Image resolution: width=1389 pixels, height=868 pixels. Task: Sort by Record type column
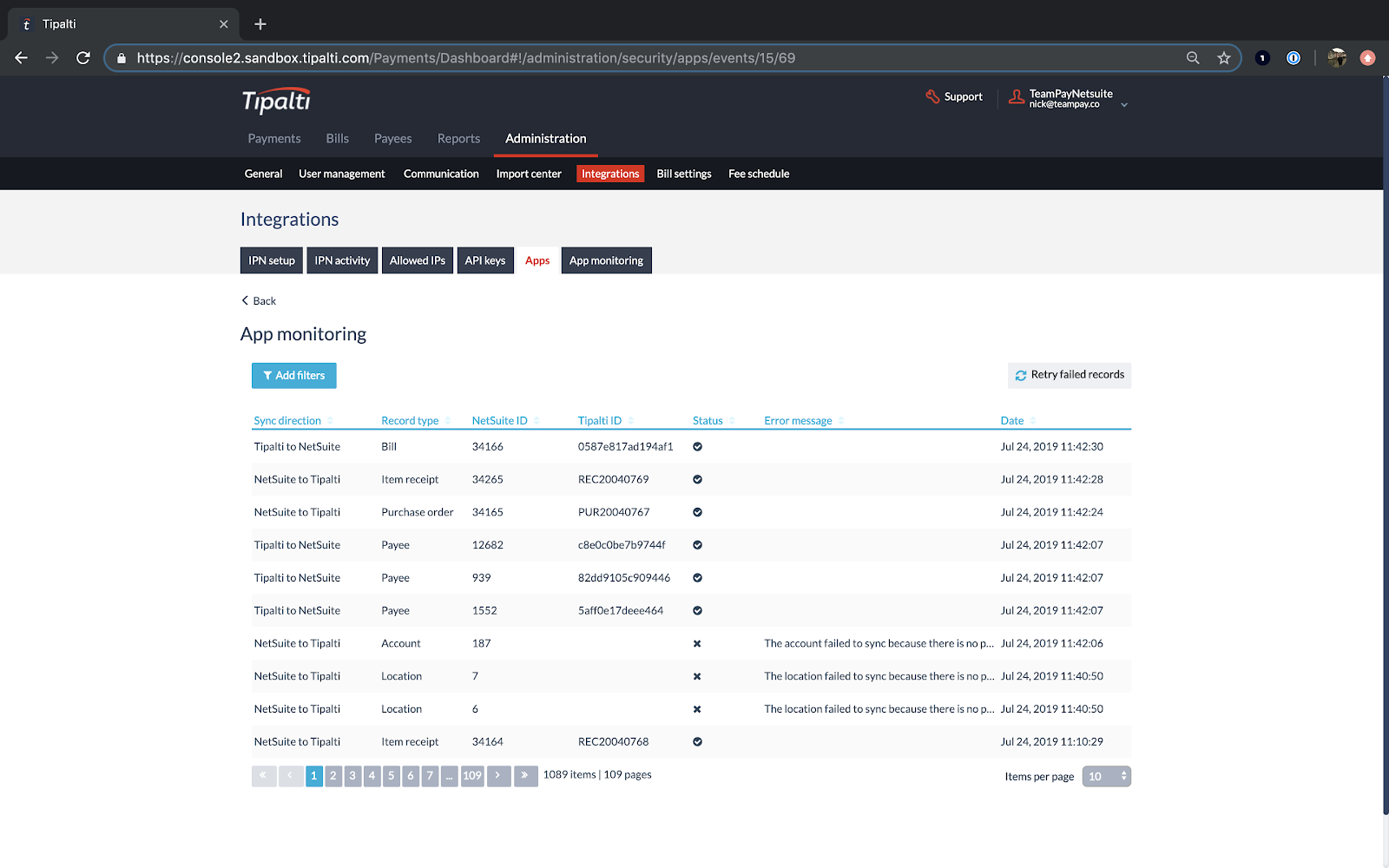click(416, 421)
